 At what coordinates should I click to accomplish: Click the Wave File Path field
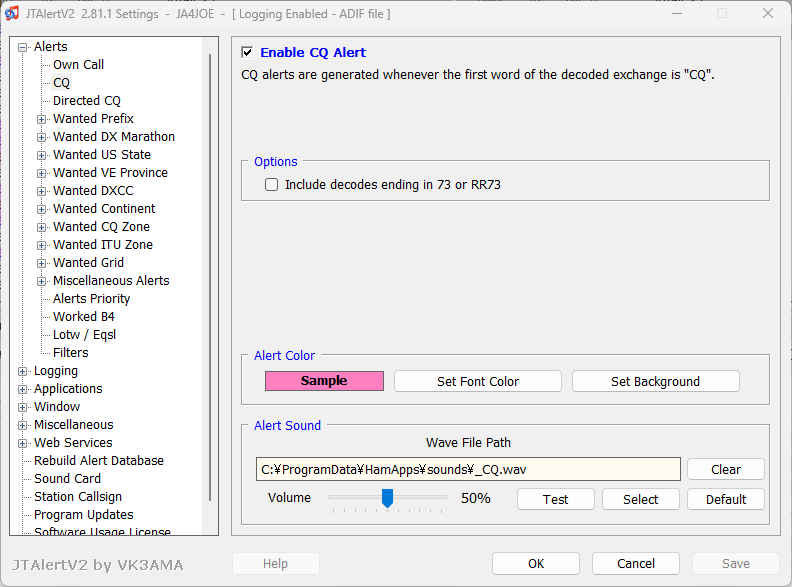(468, 469)
